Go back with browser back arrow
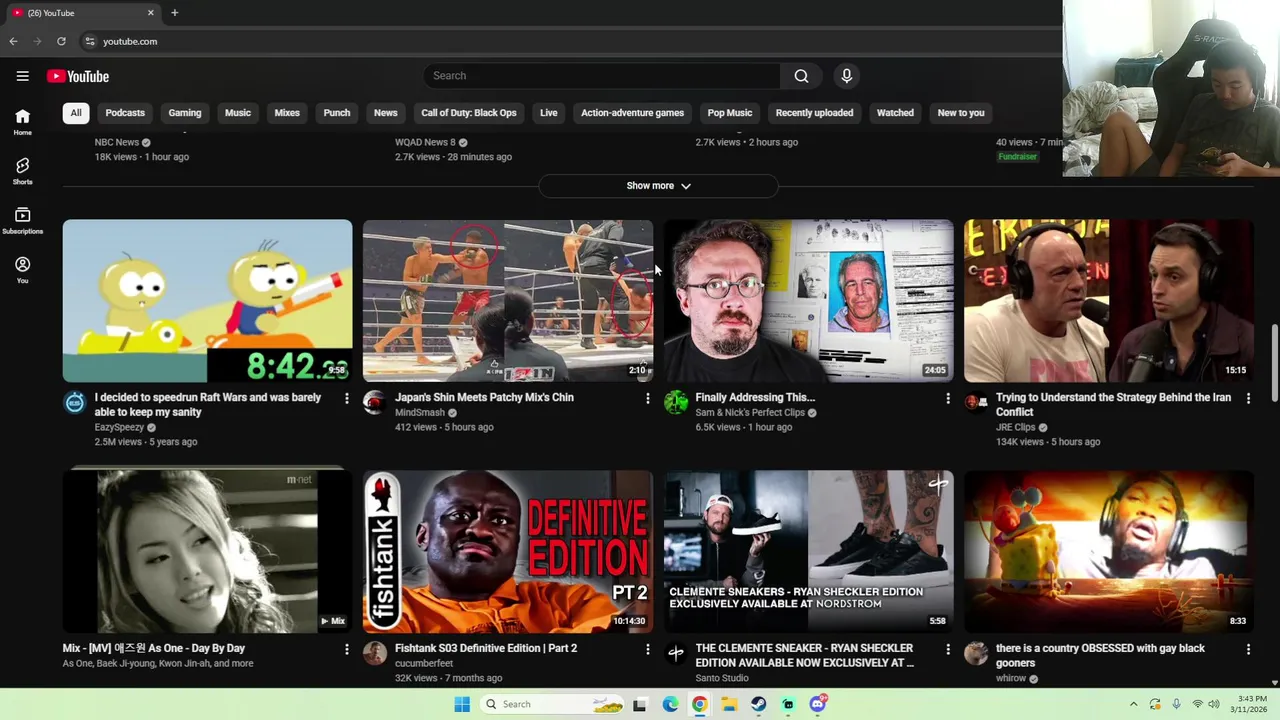The height and width of the screenshot is (720, 1280). pyautogui.click(x=13, y=41)
